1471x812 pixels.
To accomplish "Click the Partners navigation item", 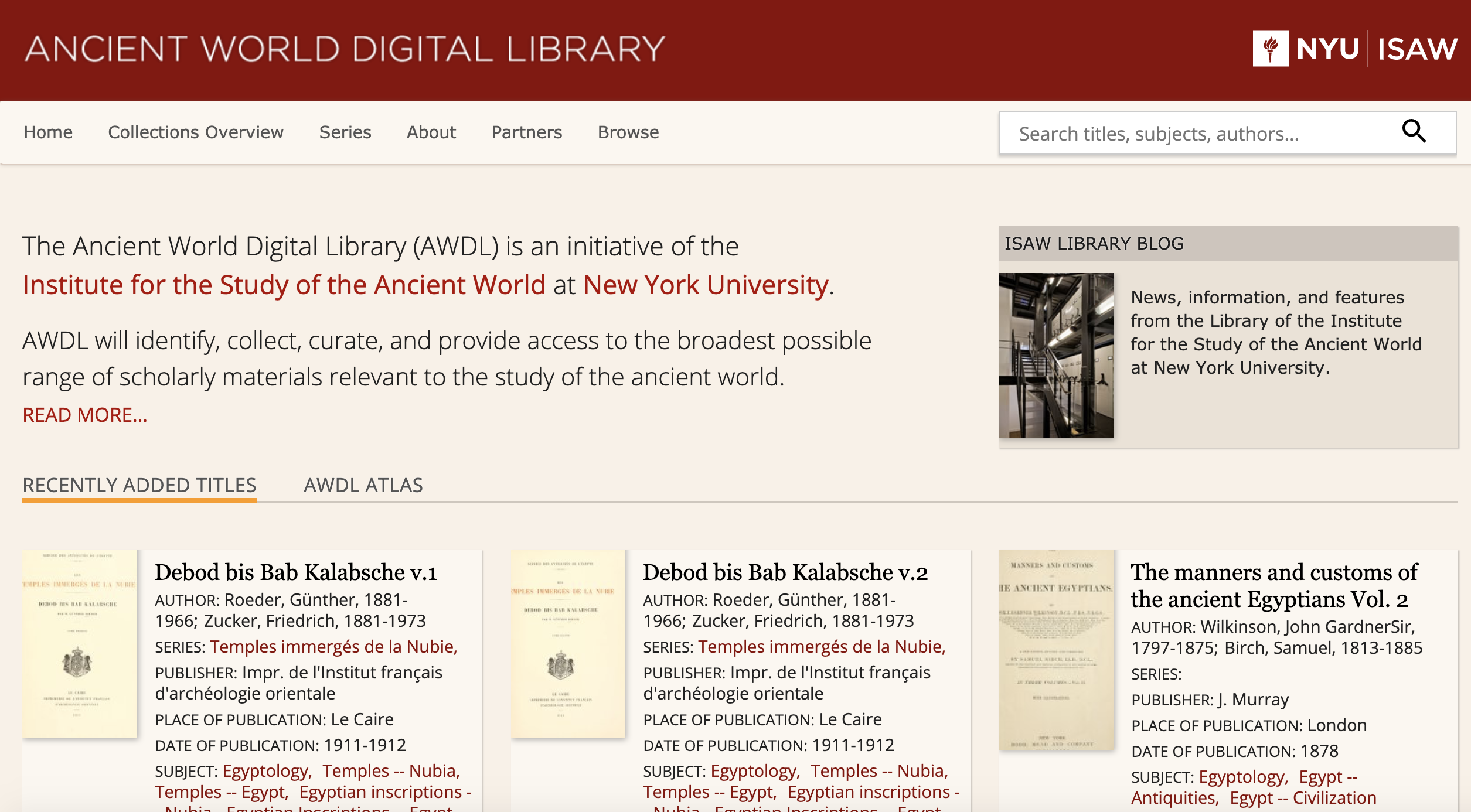I will coord(526,132).
